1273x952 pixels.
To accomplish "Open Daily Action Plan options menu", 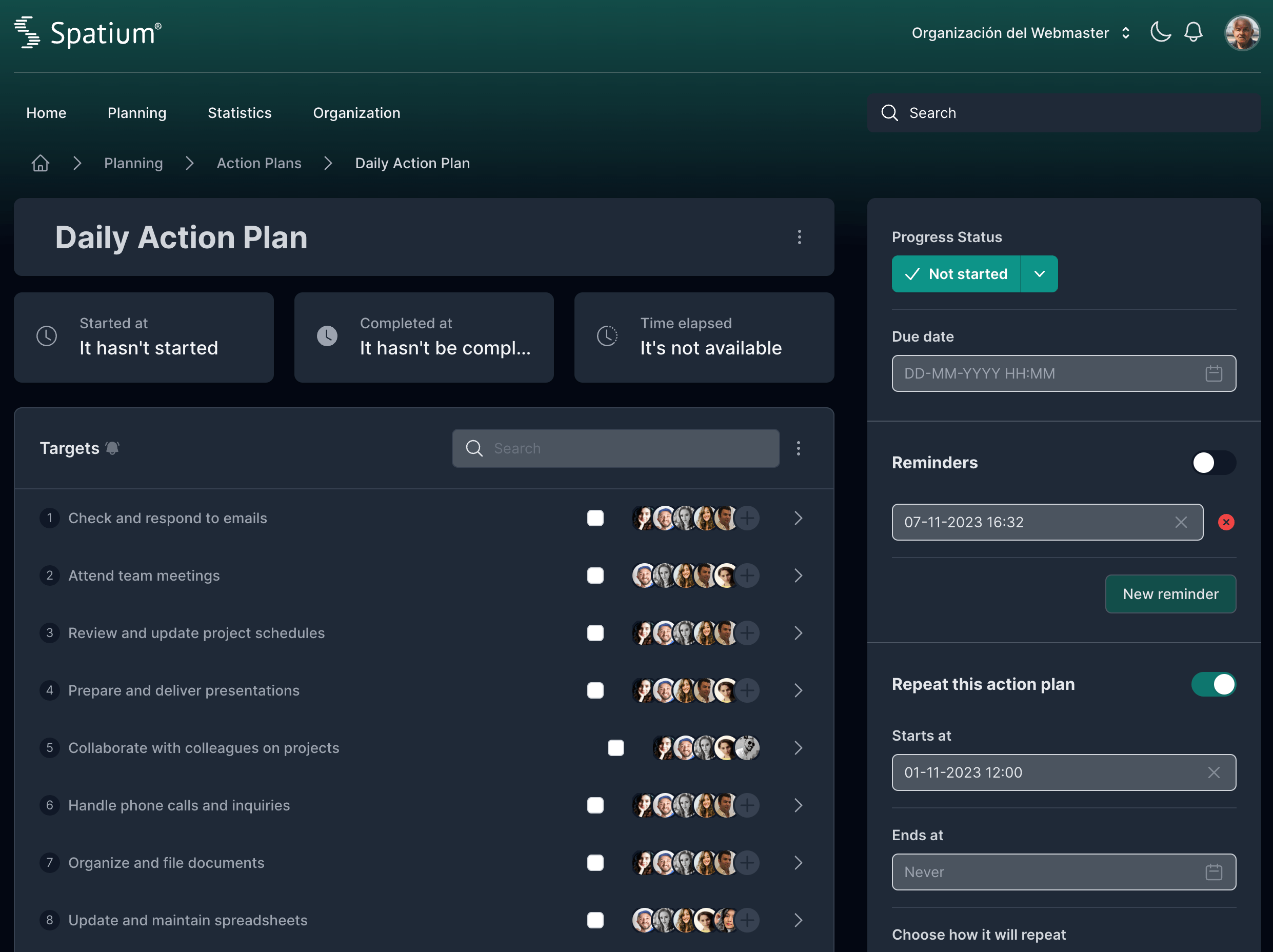I will point(799,237).
